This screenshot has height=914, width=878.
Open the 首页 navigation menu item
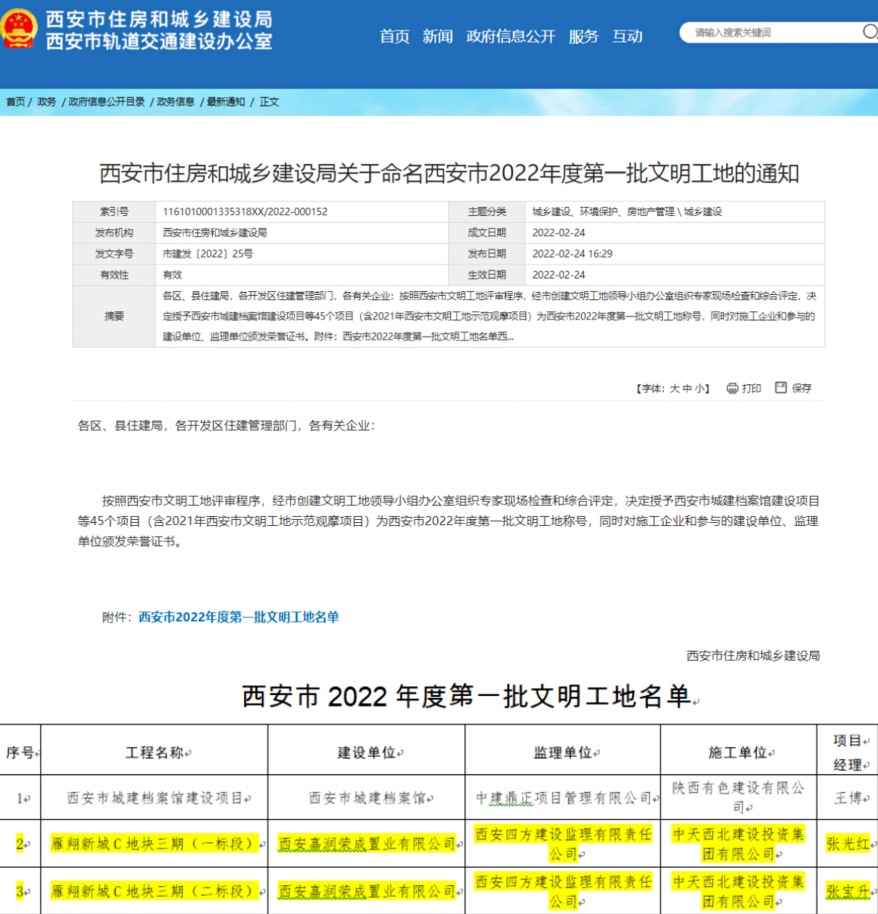(394, 36)
